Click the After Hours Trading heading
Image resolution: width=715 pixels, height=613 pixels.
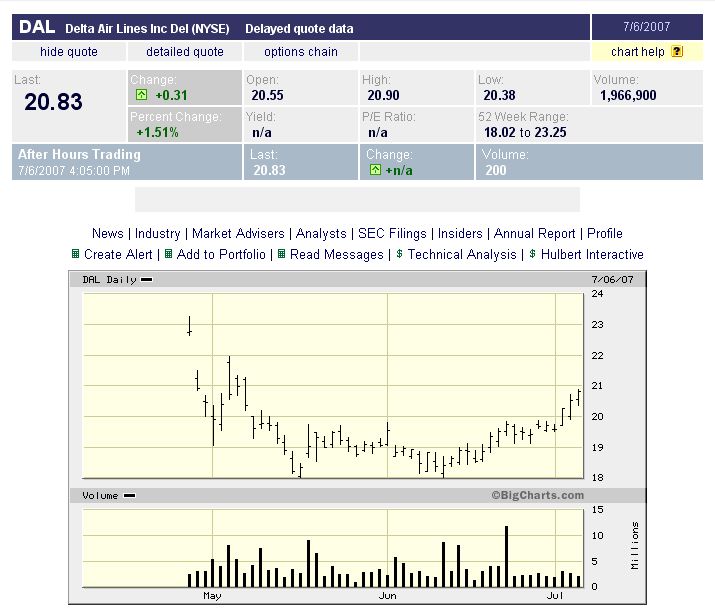pyautogui.click(x=79, y=154)
